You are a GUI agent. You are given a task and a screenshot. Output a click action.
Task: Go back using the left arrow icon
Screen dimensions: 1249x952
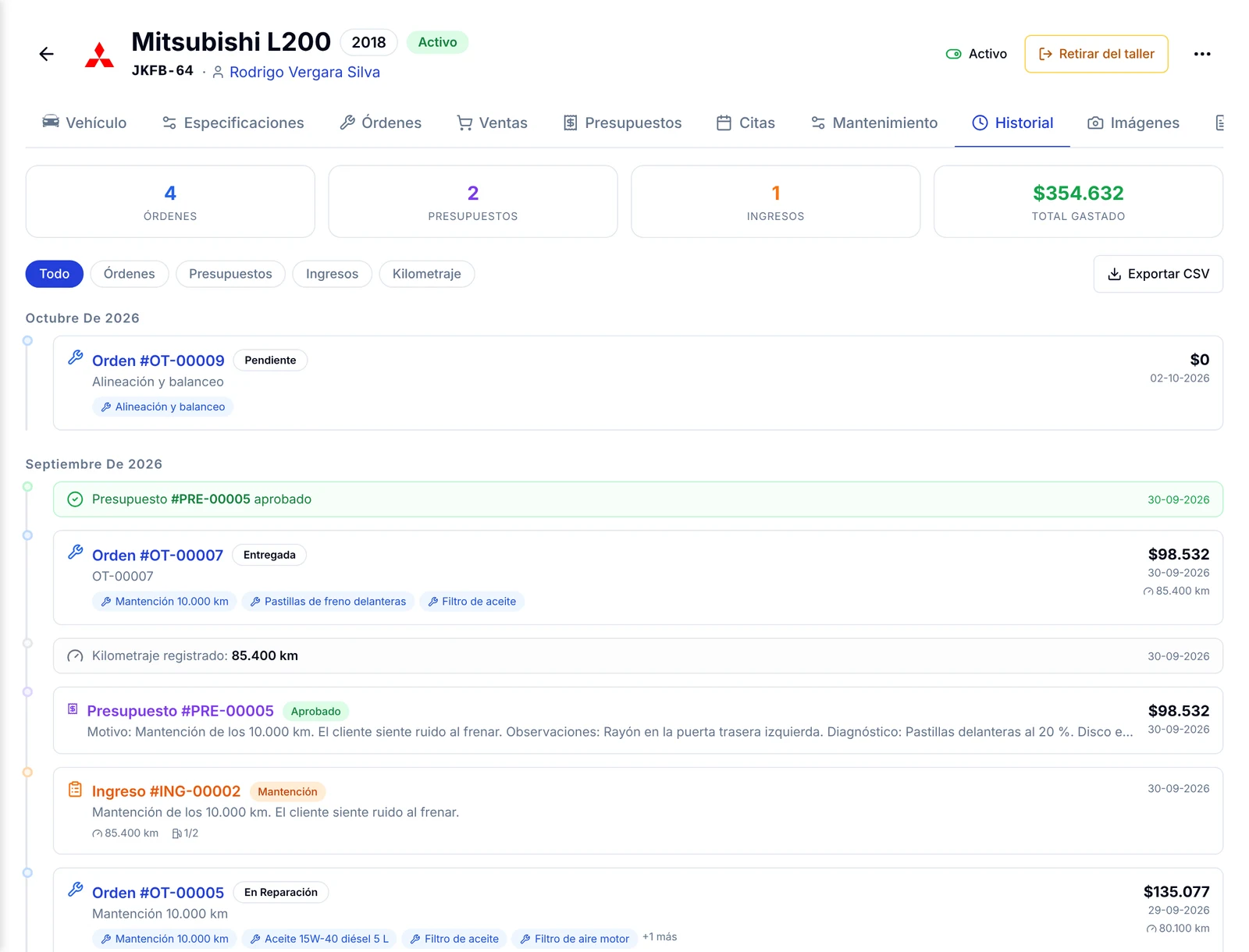(47, 54)
